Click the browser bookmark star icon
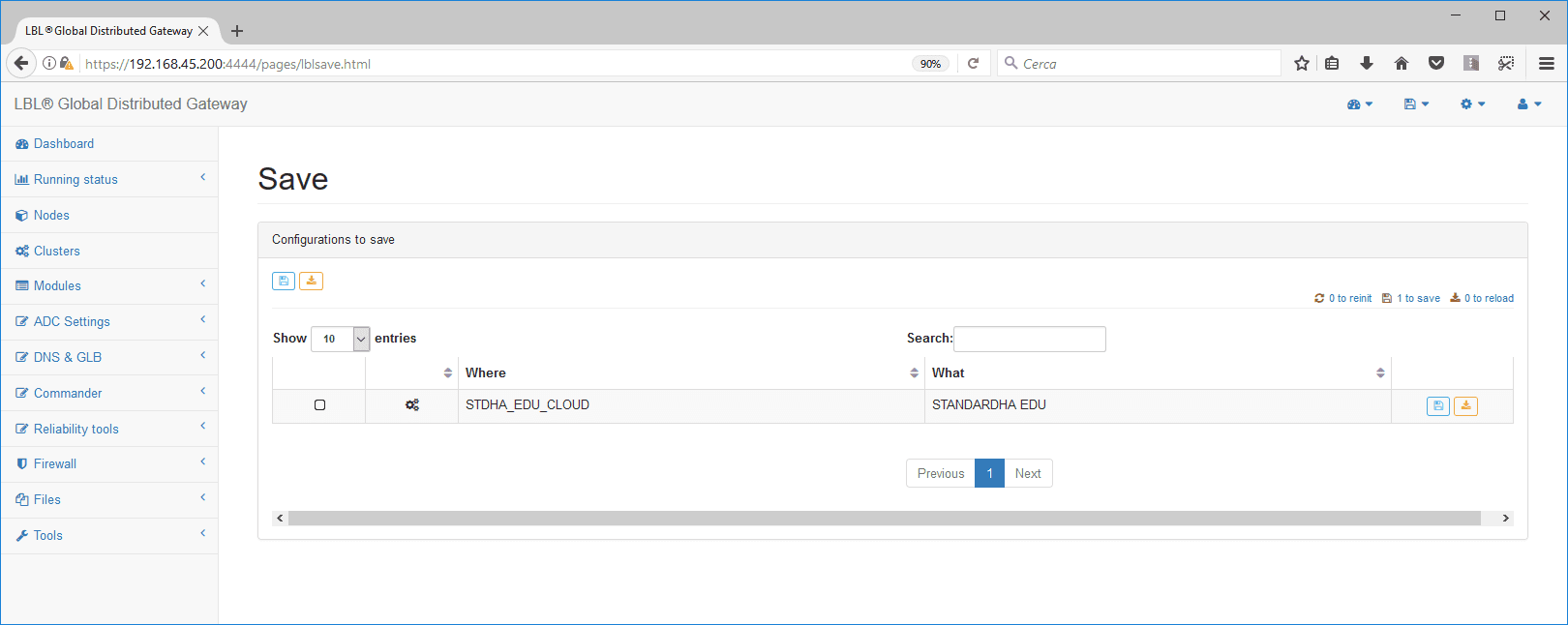Image resolution: width=1568 pixels, height=625 pixels. 1302,63
